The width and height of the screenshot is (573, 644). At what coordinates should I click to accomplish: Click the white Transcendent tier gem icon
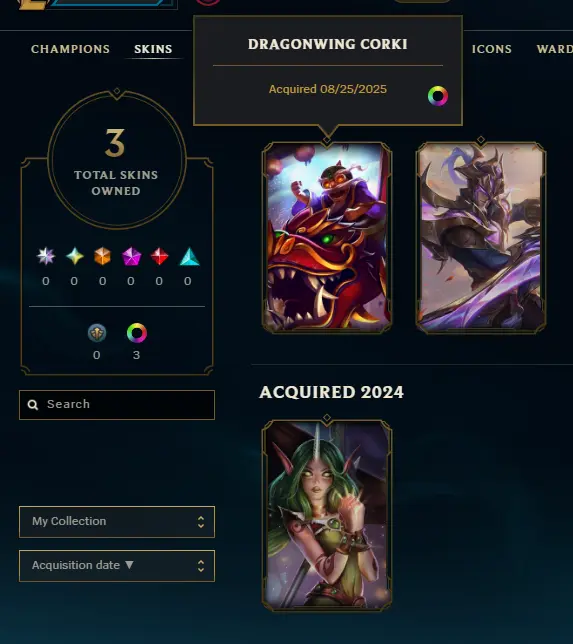pyautogui.click(x=46, y=256)
